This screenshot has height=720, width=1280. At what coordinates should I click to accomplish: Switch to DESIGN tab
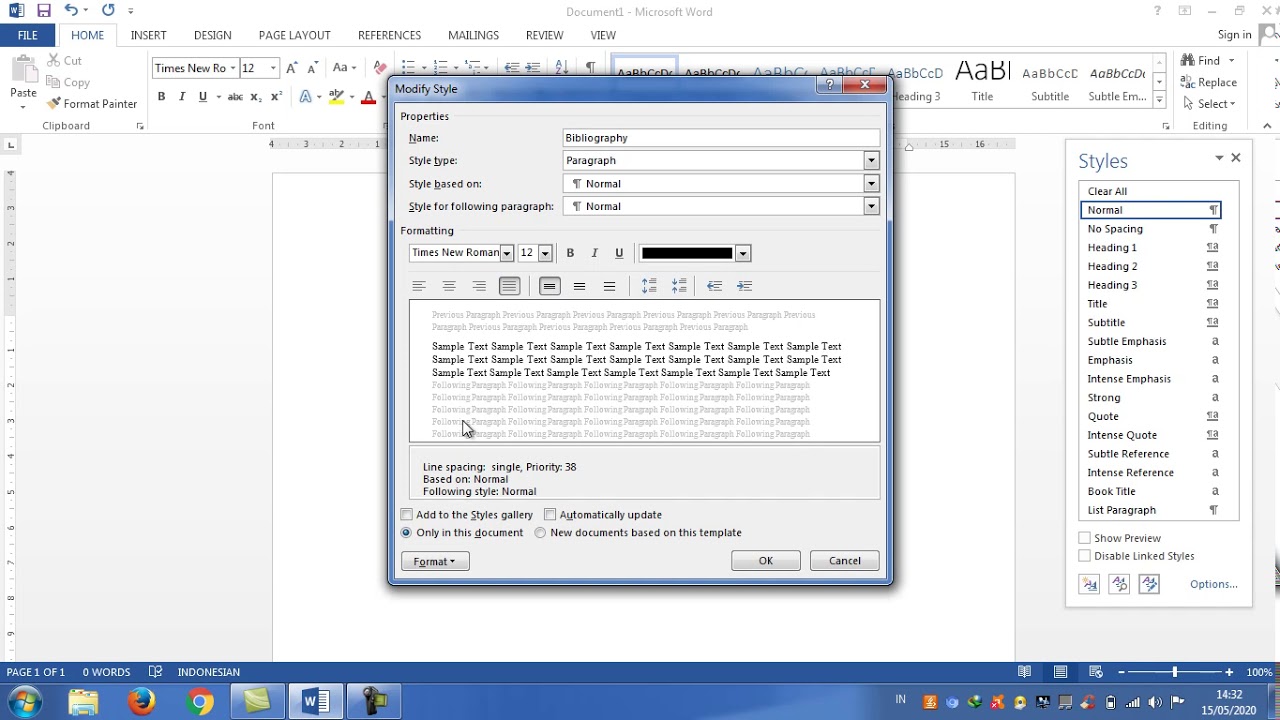coord(212,35)
